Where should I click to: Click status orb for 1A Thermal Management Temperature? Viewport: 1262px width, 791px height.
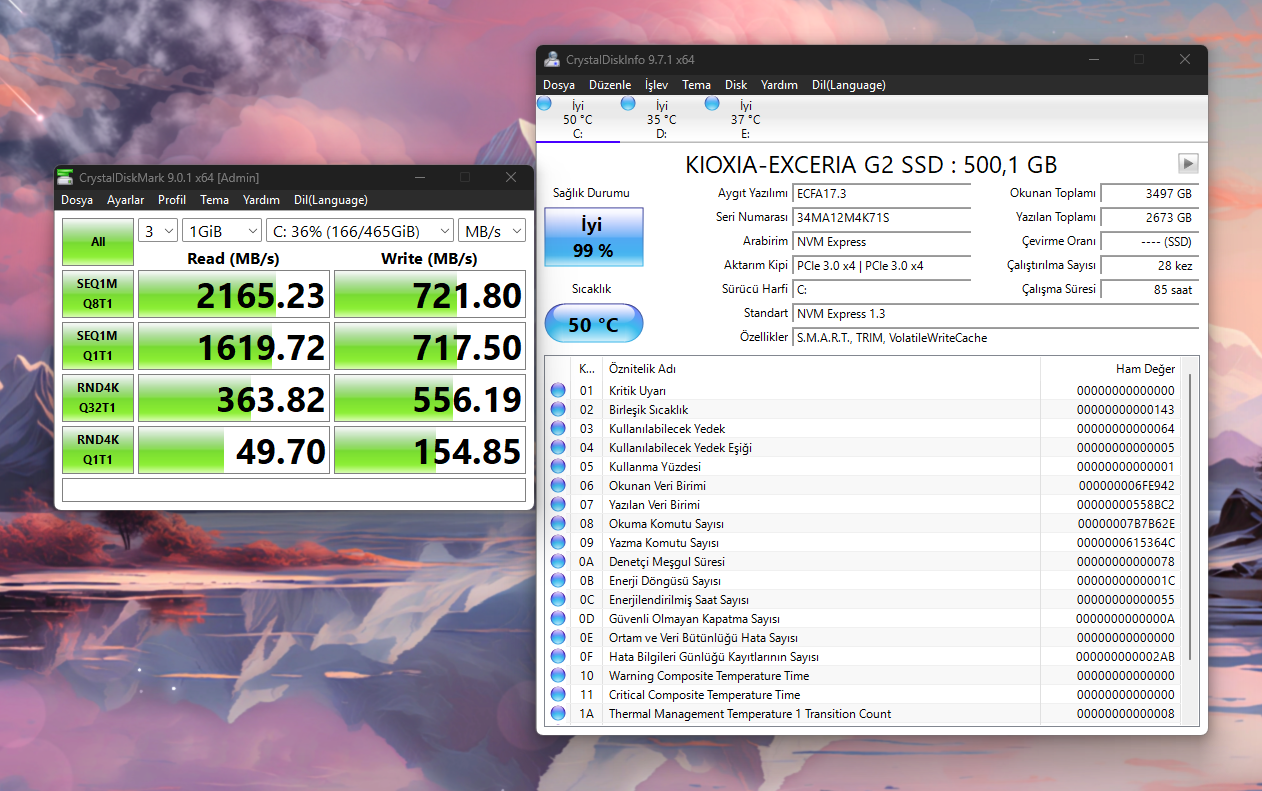(558, 714)
